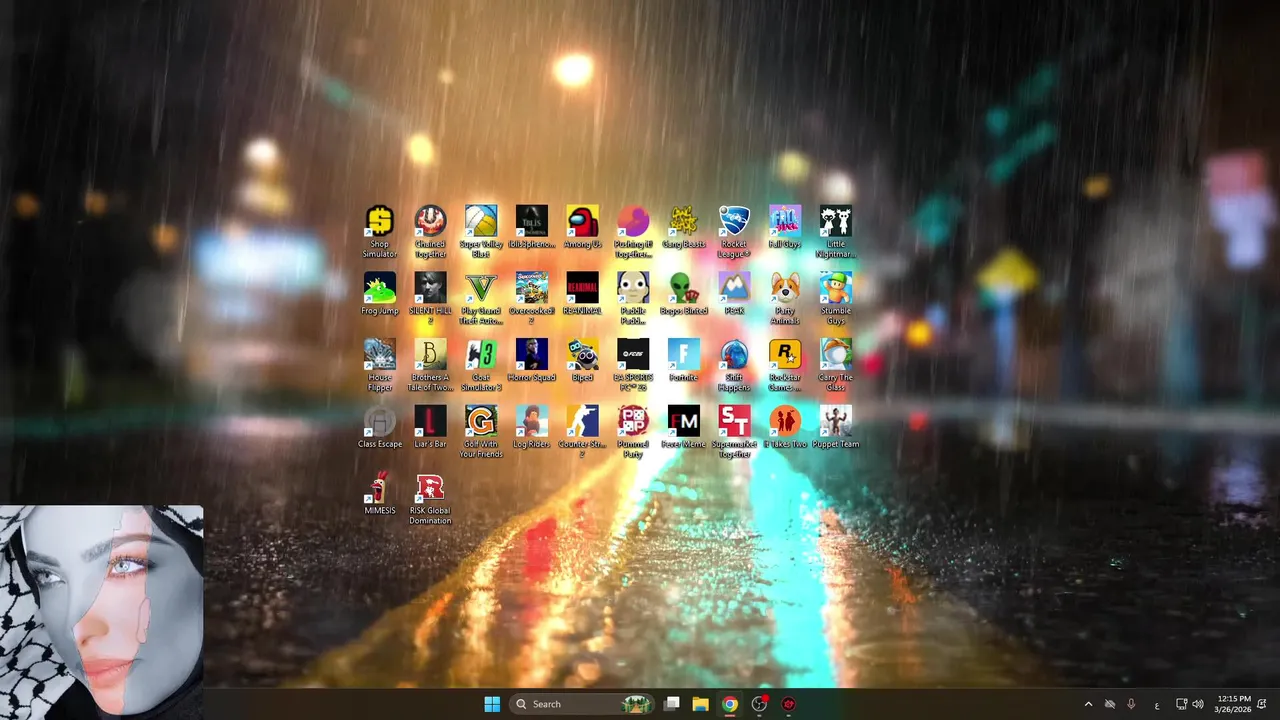Viewport: 1280px width, 720px height.
Task: Open the Shop Simulator desktop shortcut
Action: 380,221
